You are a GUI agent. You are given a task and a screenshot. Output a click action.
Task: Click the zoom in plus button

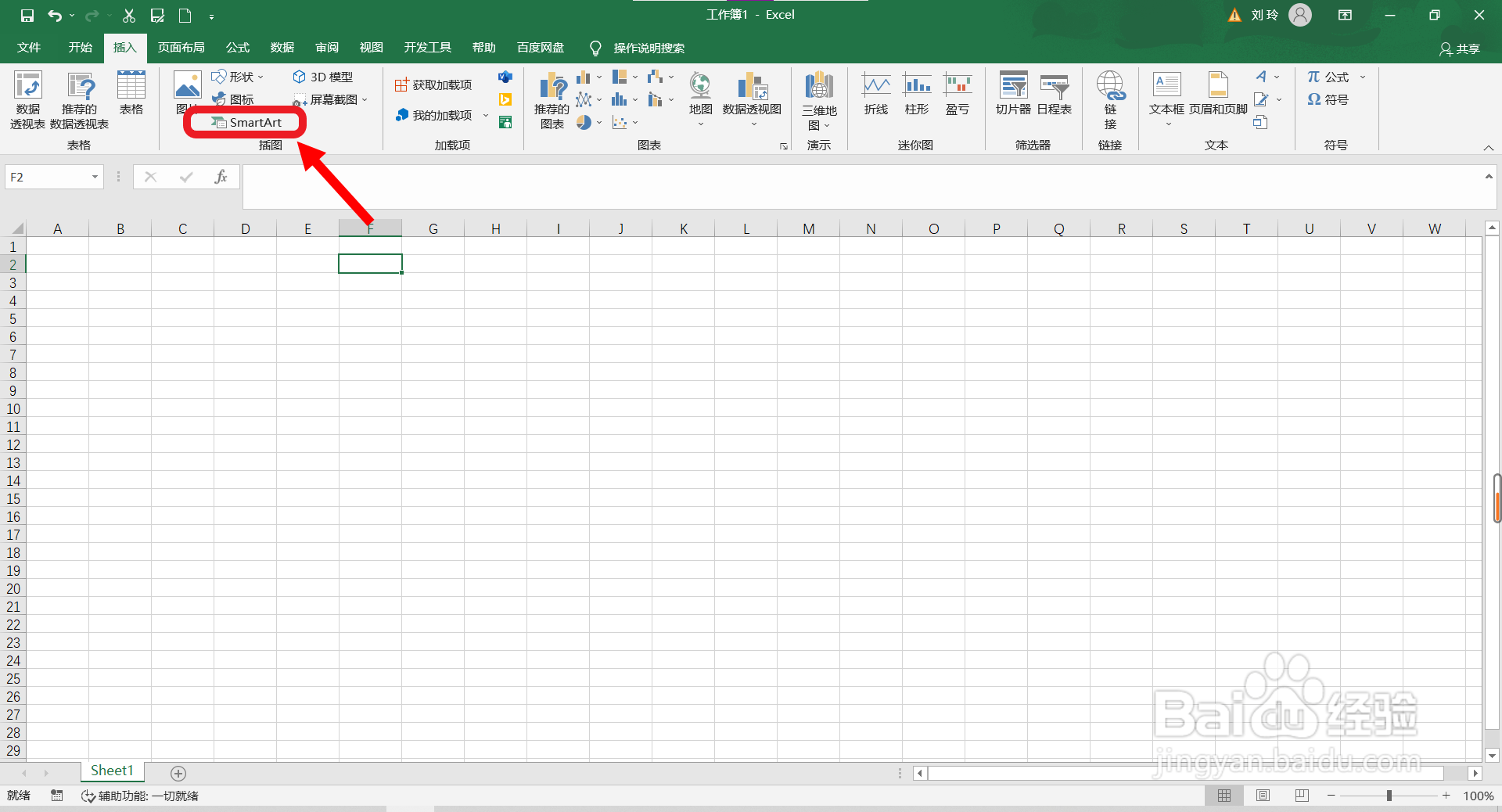point(1446,796)
